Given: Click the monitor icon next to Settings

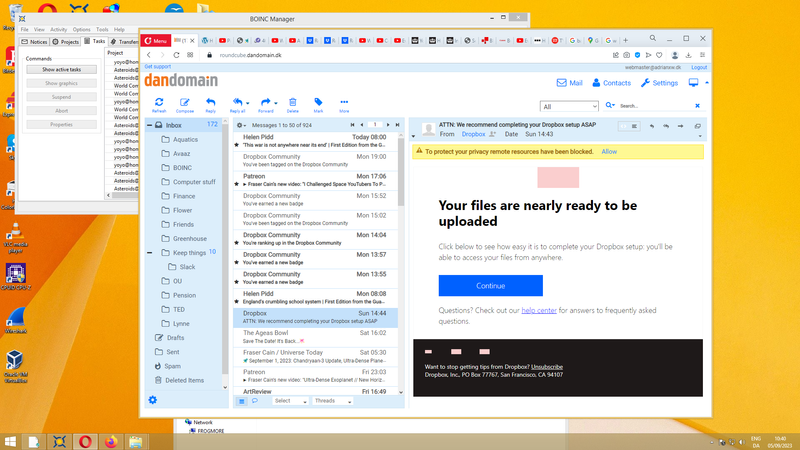Looking at the screenshot, I should (693, 83).
